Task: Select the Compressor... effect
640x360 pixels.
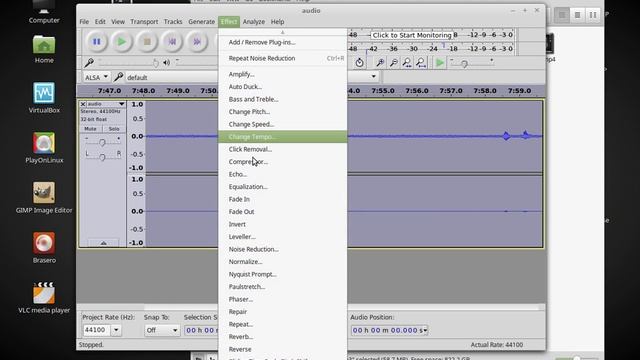Action: 283,162
